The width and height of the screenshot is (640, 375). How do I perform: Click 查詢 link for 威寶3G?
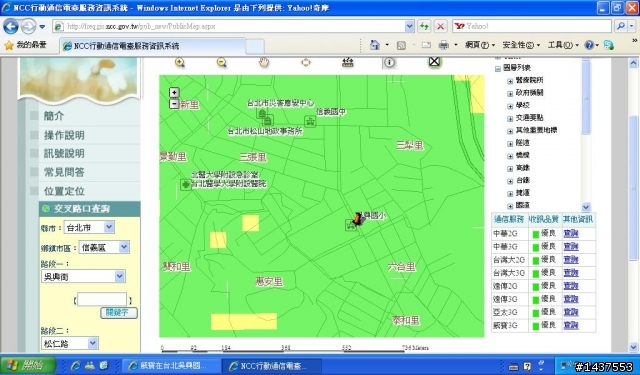pos(571,325)
